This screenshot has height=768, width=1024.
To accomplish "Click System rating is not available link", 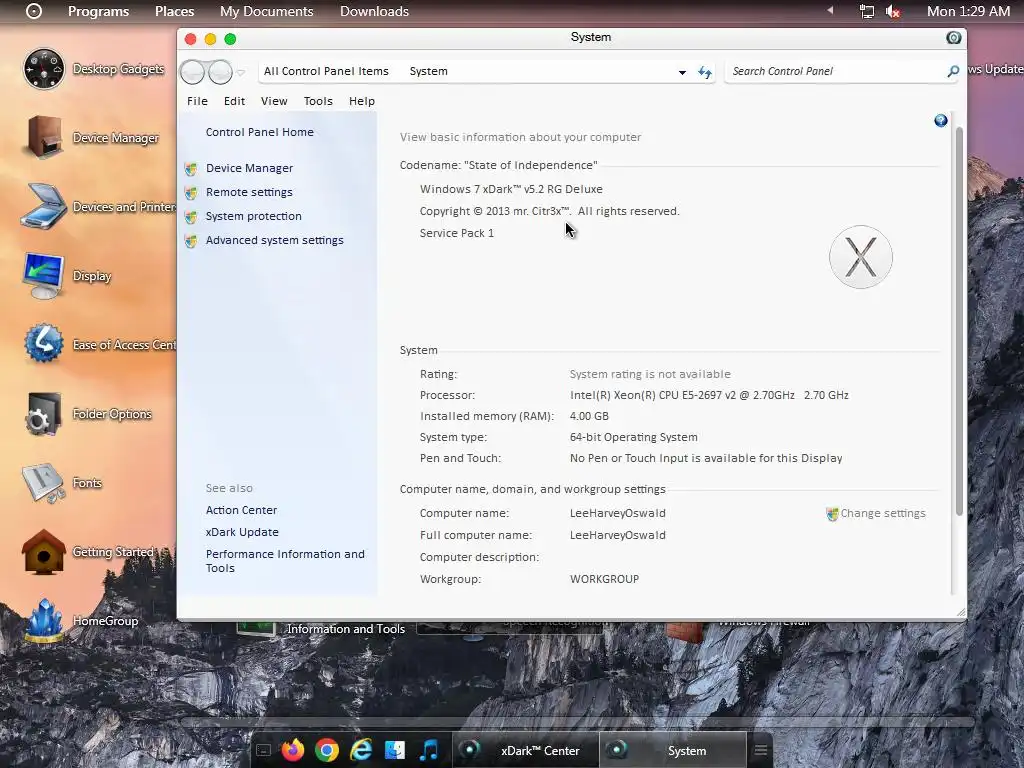I will tap(650, 374).
